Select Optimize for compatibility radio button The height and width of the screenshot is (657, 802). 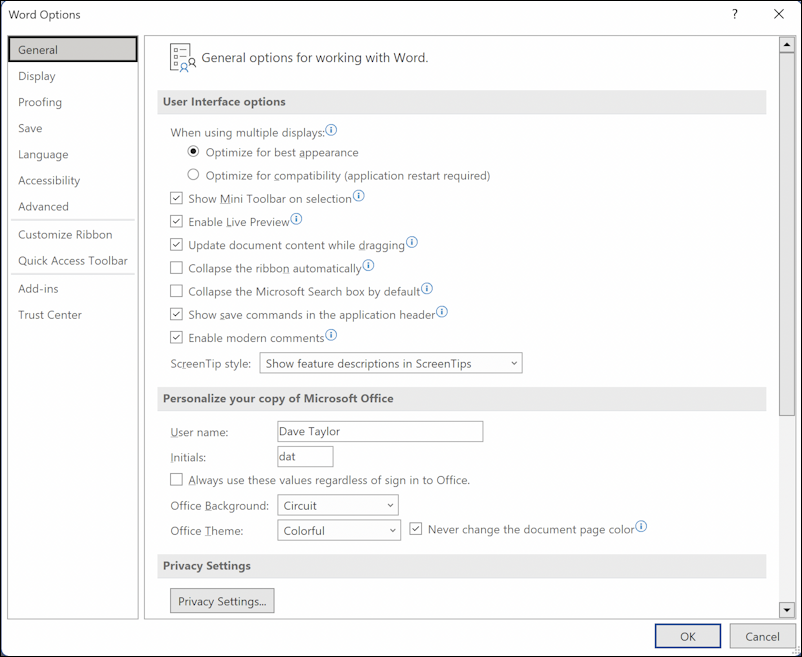click(193, 175)
